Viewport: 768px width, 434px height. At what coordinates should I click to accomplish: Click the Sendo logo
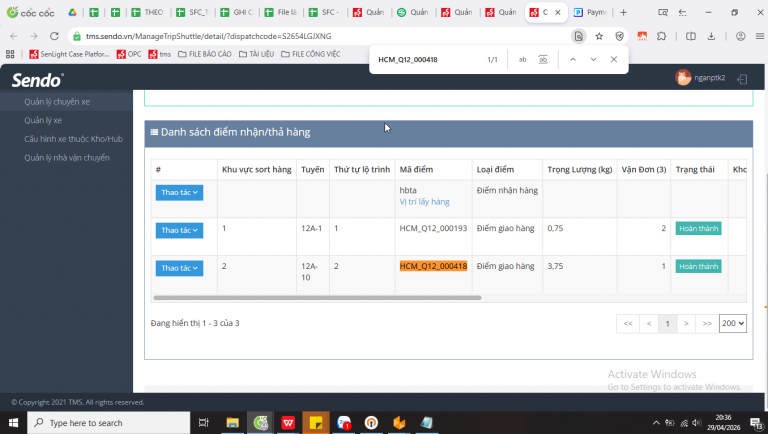tap(38, 80)
